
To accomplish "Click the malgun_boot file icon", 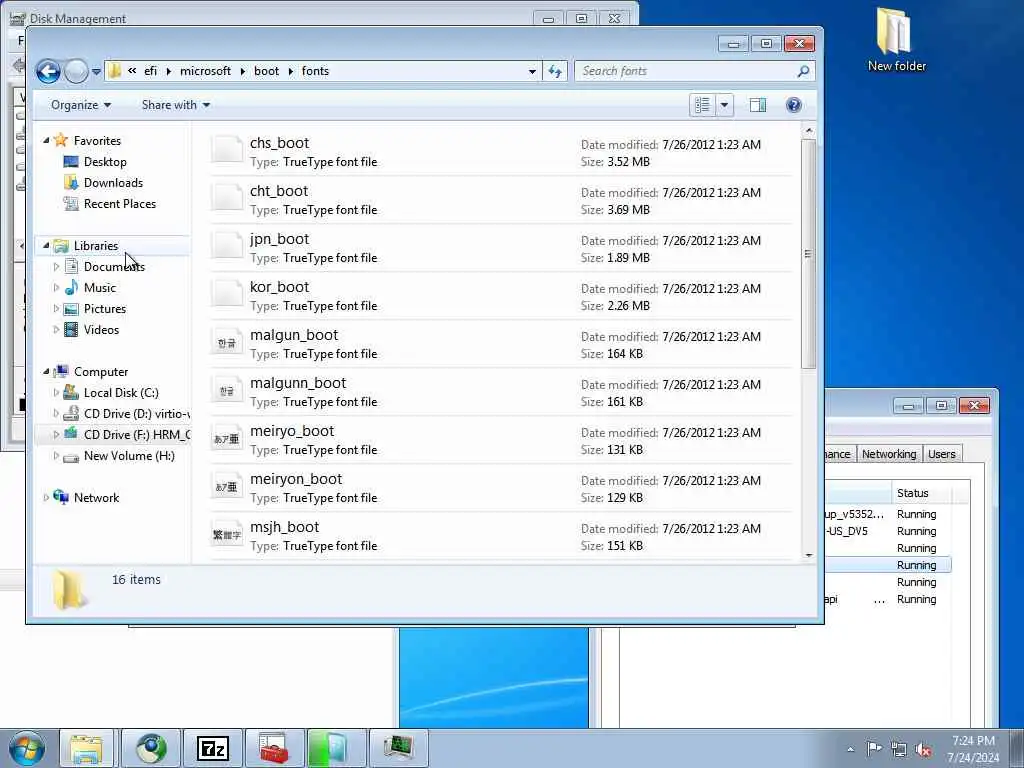I will point(227,343).
